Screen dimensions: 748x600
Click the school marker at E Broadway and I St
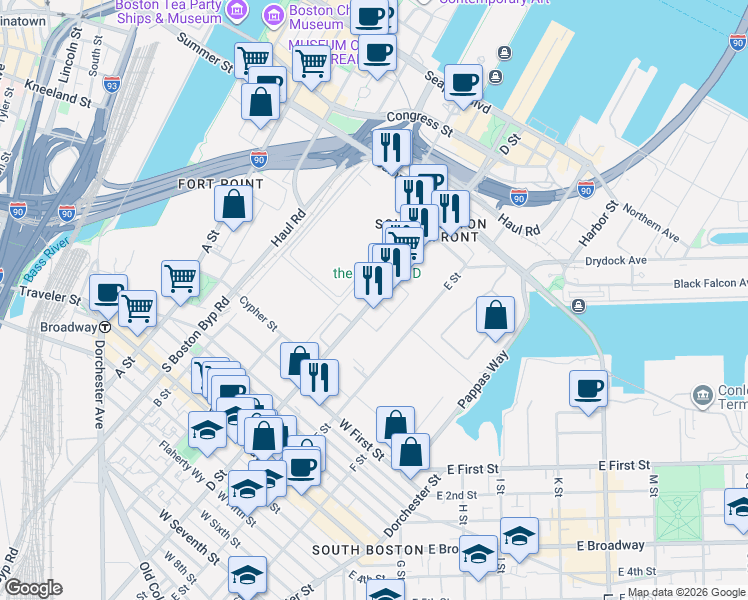(x=519, y=539)
